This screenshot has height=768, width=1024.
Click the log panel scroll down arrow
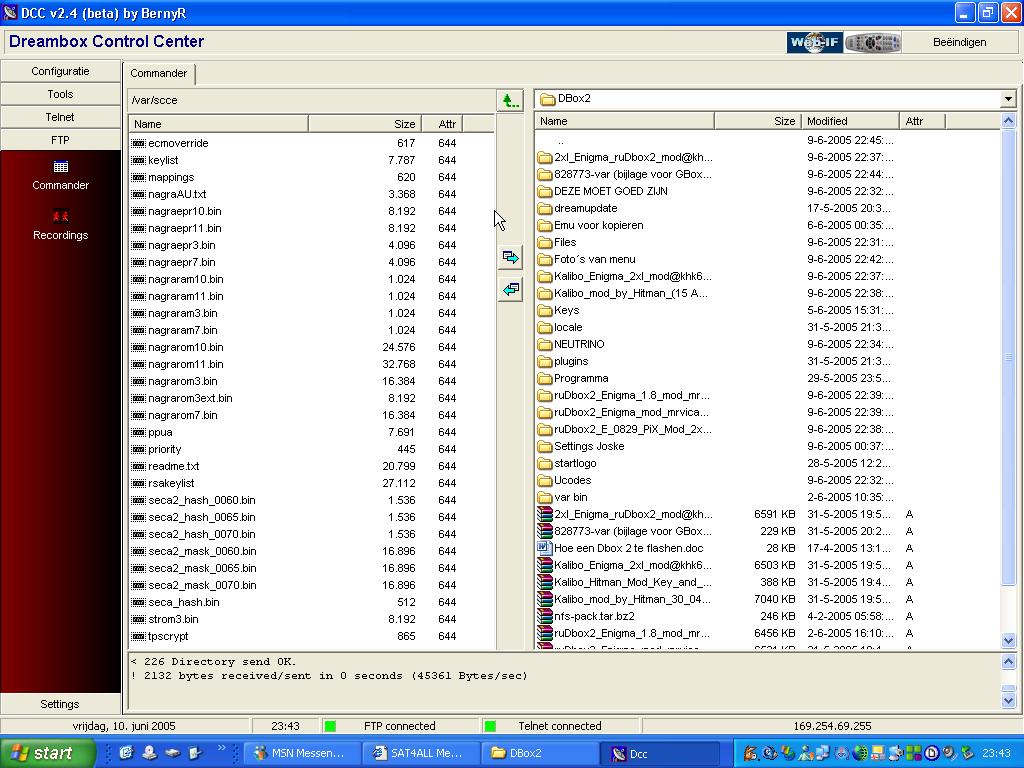pyautogui.click(x=1008, y=701)
